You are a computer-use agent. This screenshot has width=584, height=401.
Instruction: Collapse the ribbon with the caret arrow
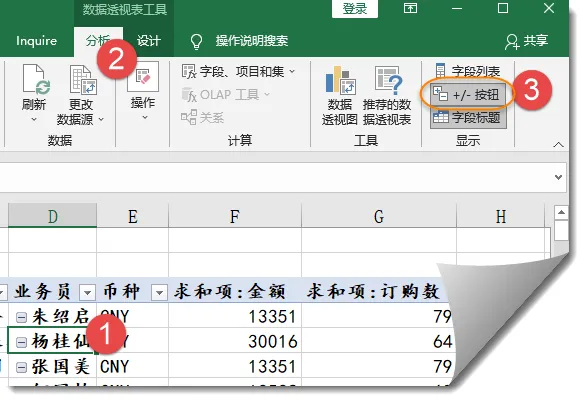(x=558, y=144)
